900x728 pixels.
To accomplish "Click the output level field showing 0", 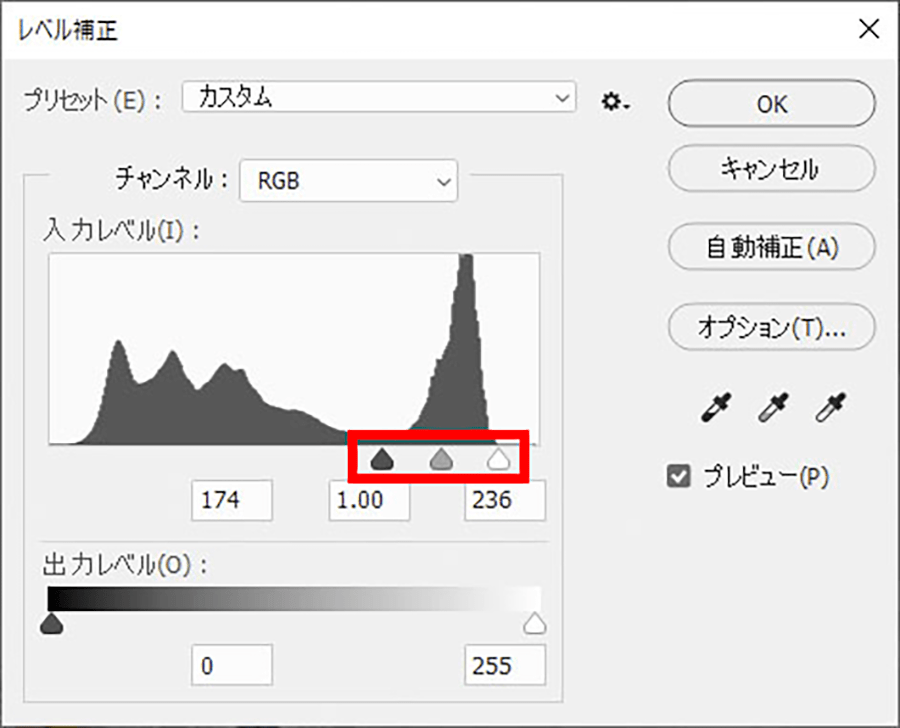I will pyautogui.click(x=232, y=665).
